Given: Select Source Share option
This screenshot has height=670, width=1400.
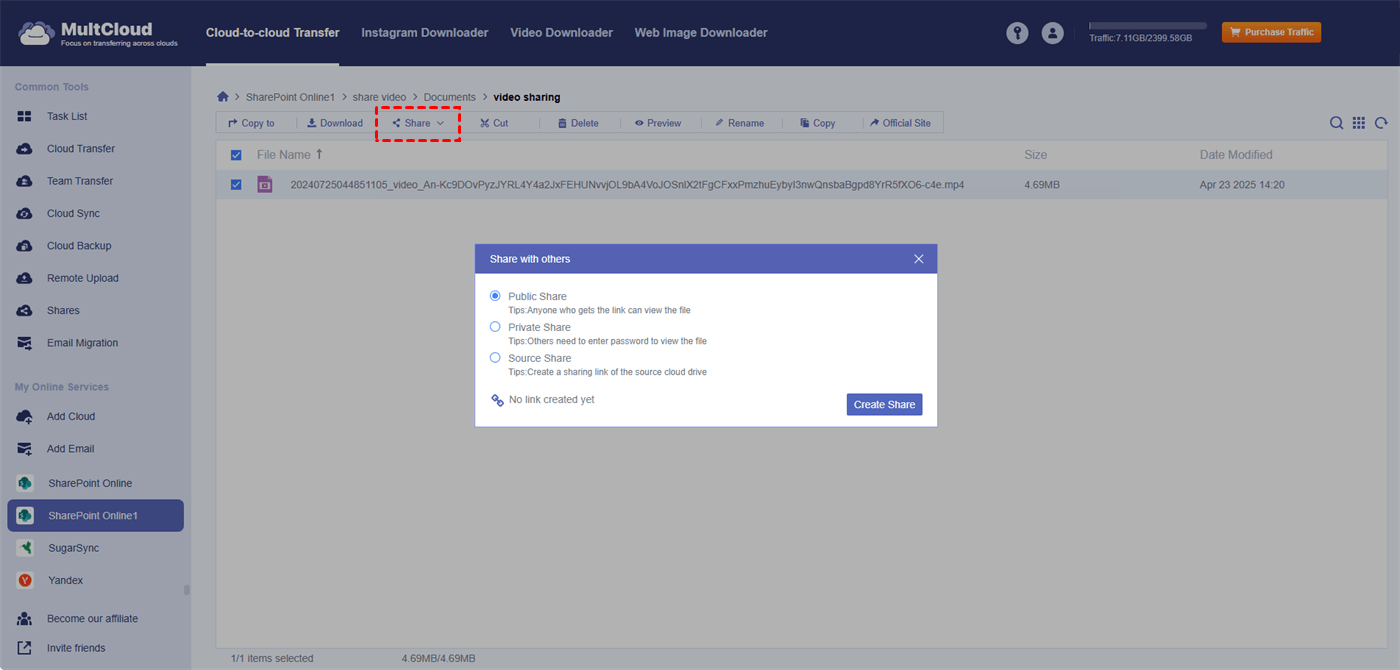Looking at the screenshot, I should (x=495, y=358).
